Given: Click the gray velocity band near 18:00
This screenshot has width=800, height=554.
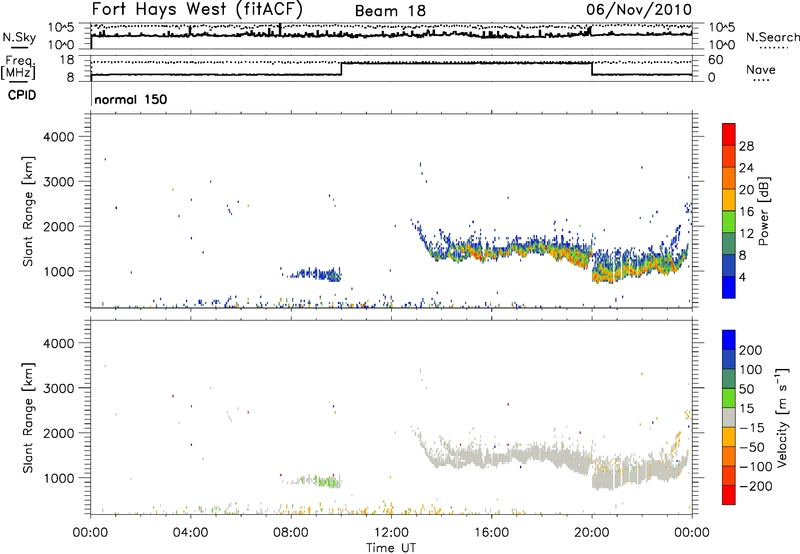Looking at the screenshot, I should point(542,454).
